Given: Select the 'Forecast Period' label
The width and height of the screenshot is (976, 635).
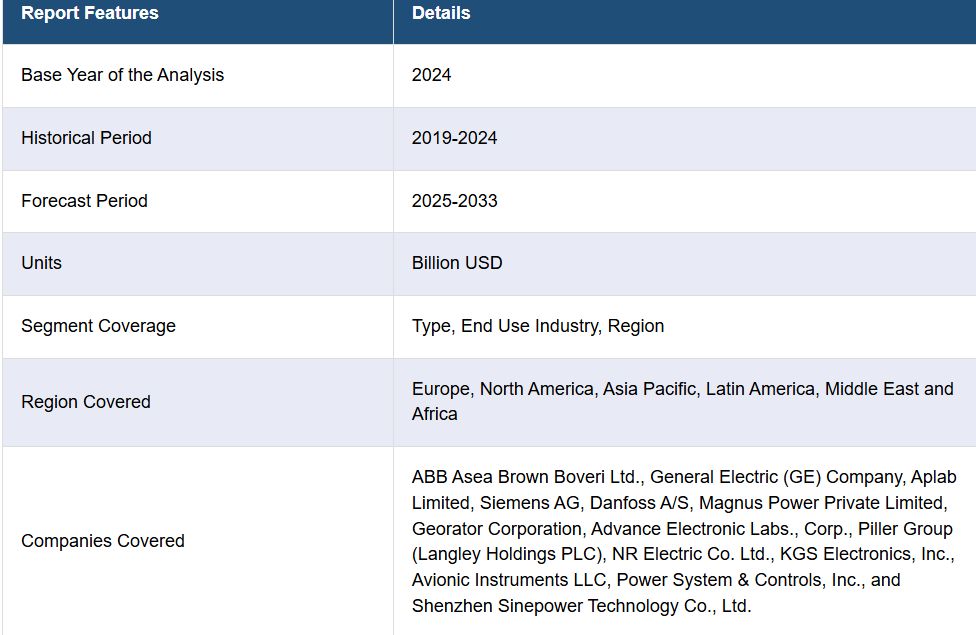Looking at the screenshot, I should (85, 200).
